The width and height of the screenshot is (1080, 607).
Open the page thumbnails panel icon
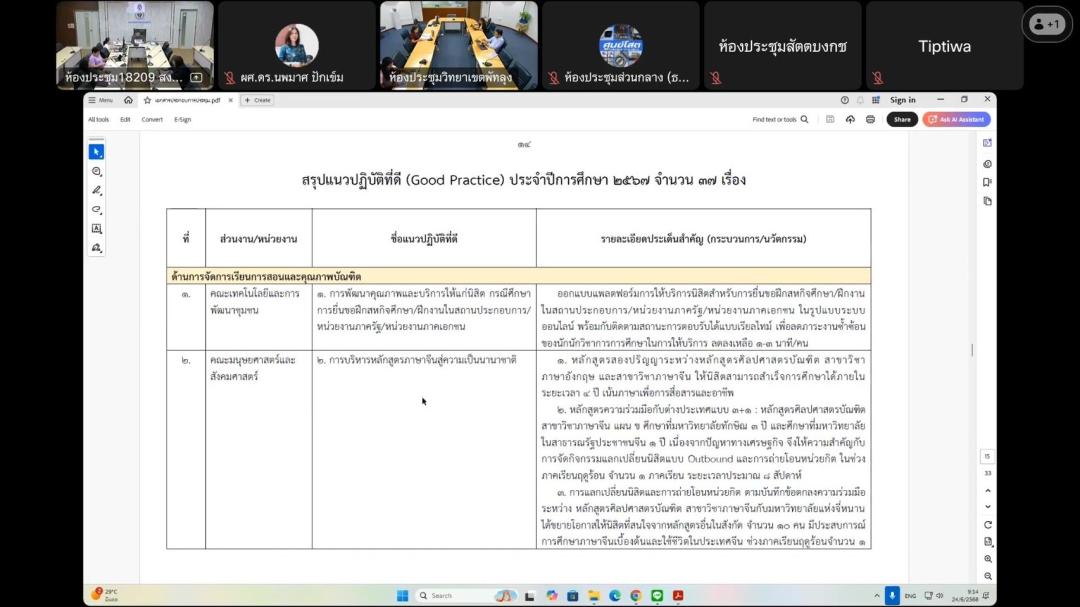(988, 201)
